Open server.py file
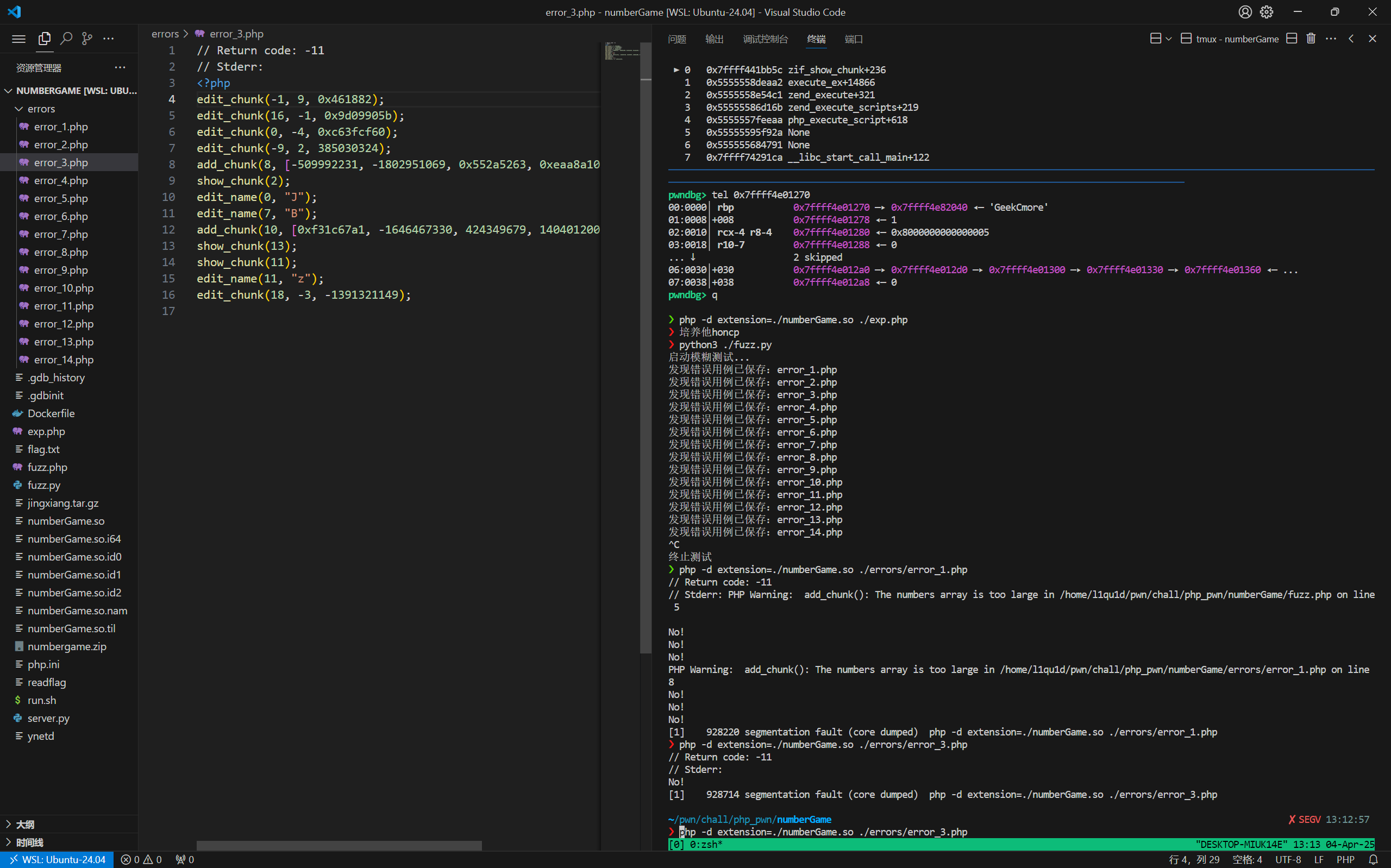Viewport: 1391px width, 868px height. point(69,718)
